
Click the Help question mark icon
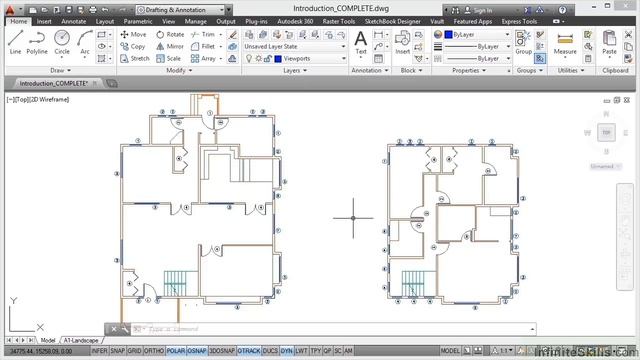562,10
